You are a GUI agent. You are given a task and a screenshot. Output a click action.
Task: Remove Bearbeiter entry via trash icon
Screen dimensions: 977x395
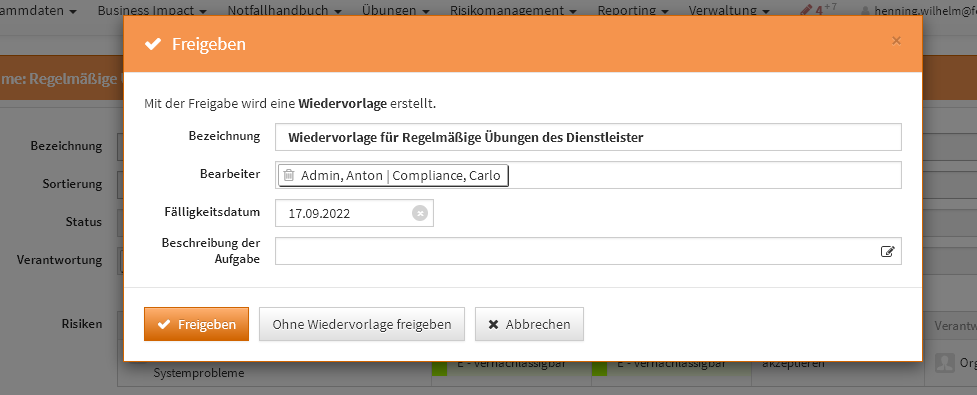[288, 176]
